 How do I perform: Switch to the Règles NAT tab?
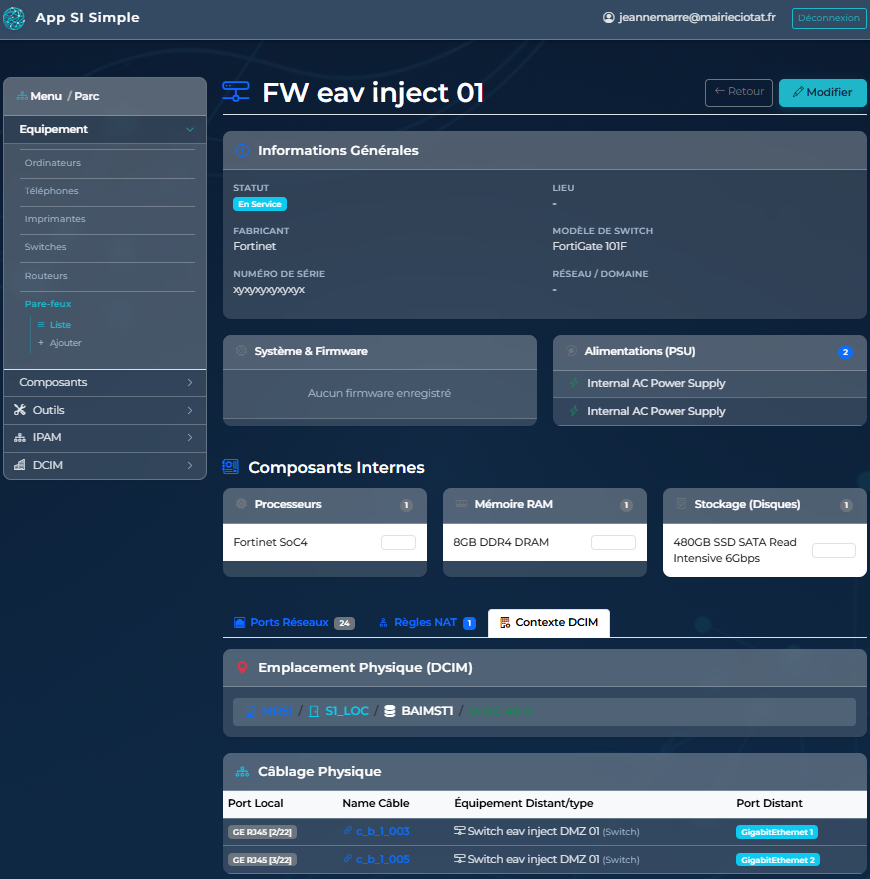428,623
